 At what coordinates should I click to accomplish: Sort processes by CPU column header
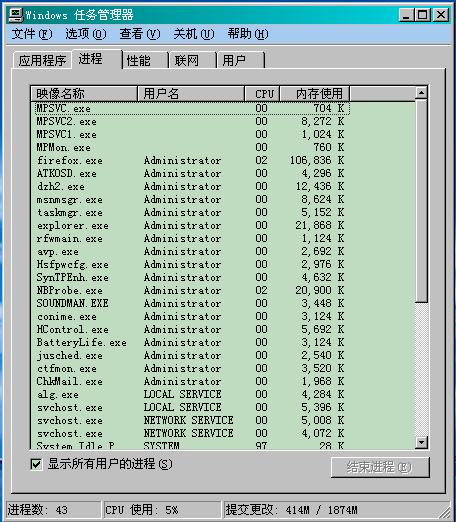tap(262, 93)
